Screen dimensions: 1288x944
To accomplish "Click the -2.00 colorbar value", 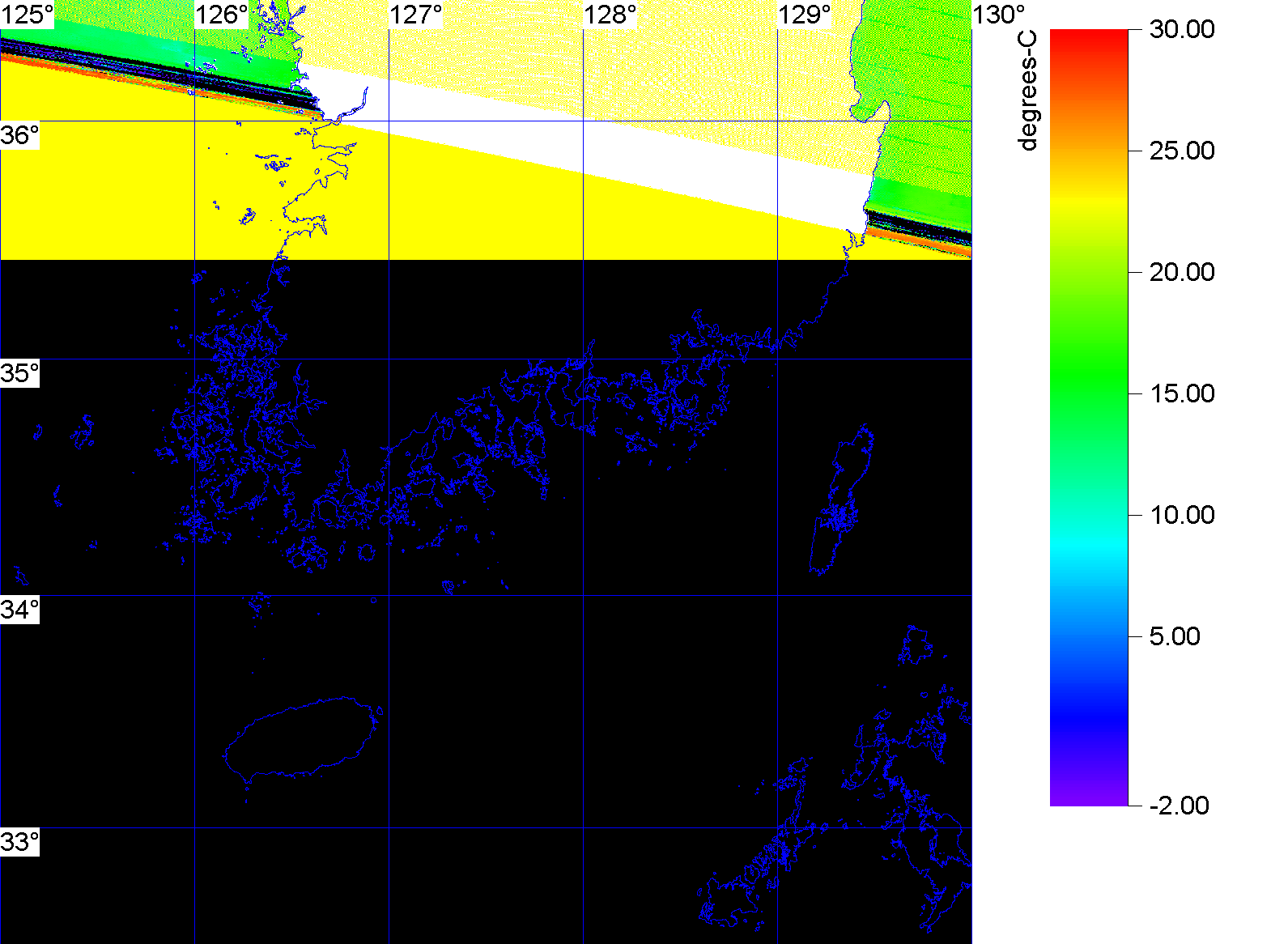I will 1180,806.
